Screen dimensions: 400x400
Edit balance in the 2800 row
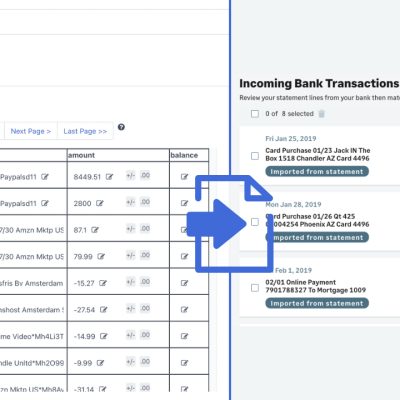(x=184, y=203)
